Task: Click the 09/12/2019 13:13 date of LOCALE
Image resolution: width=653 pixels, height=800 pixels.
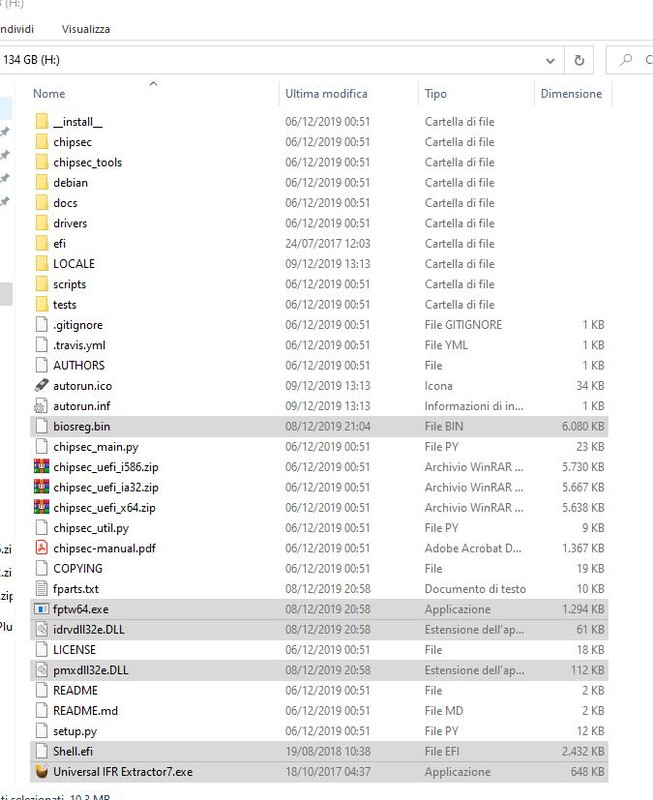Action: [x=328, y=264]
